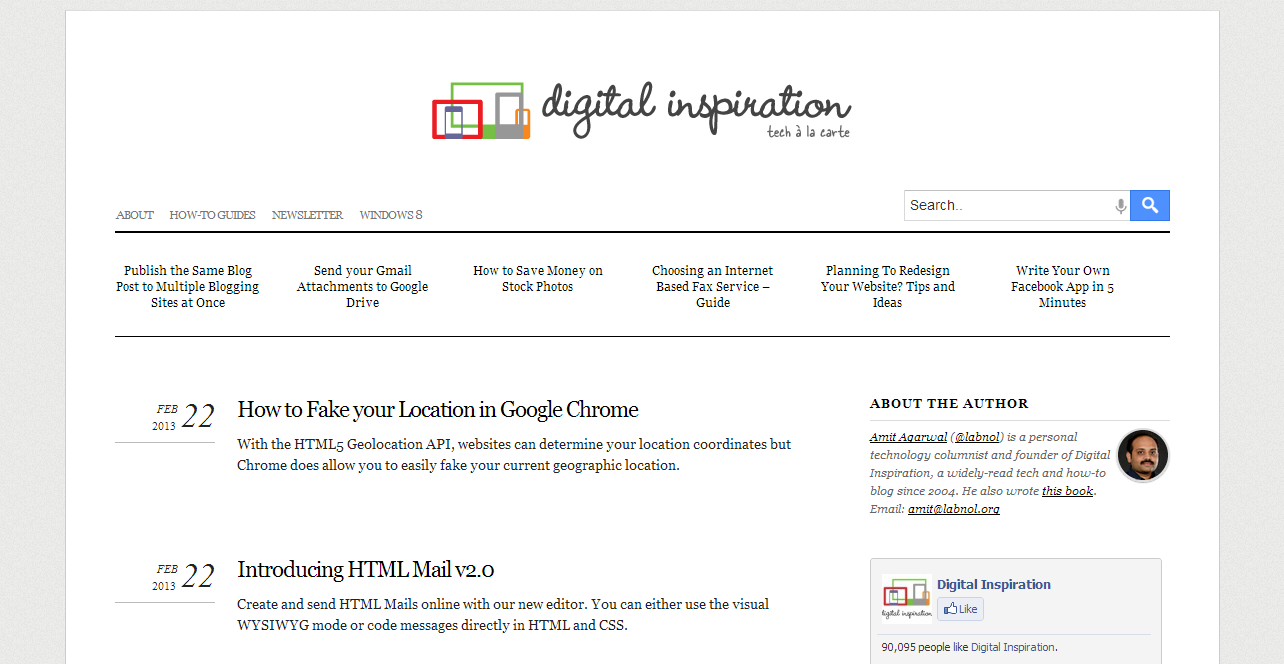The width and height of the screenshot is (1284, 664).
Task: Click '90,095 people like Digital Inspiration' text
Action: [969, 647]
